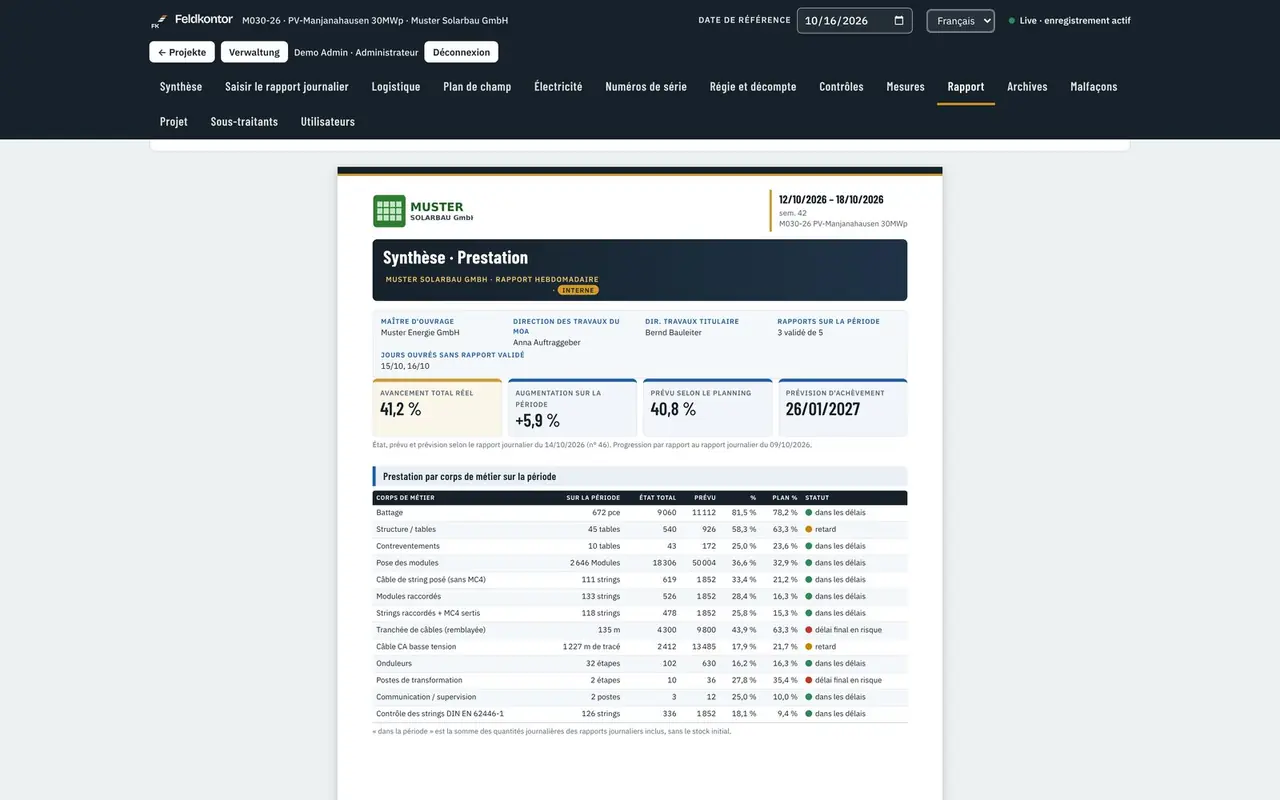Select the Onduleurs row label
The height and width of the screenshot is (800, 1280).
click(394, 664)
